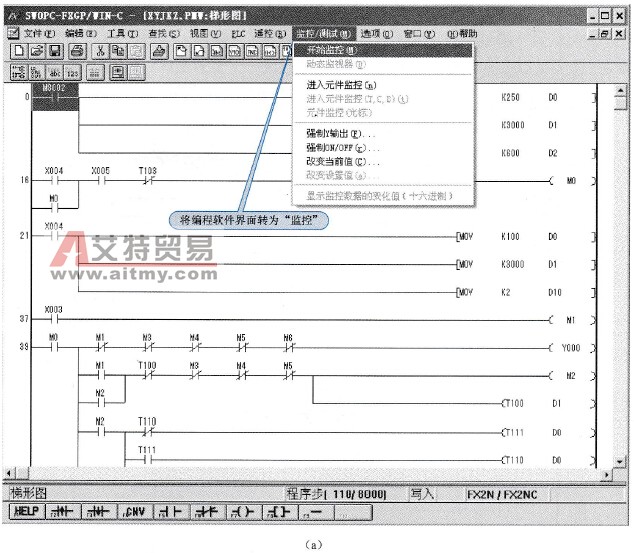Select the X005 contact on rung 16
Image resolution: width=634 pixels, height=553 pixels.
[x=101, y=177]
